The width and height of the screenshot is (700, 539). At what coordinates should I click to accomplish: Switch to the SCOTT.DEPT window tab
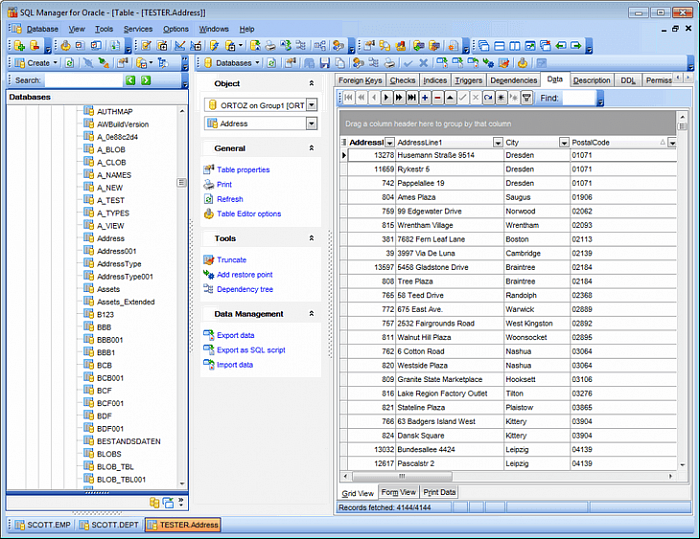(109, 525)
